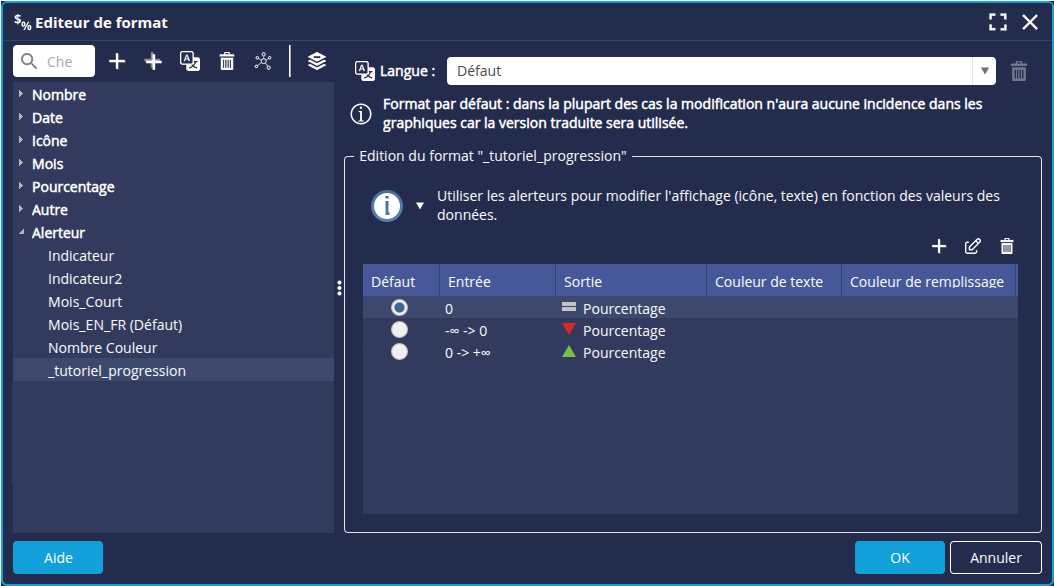The width and height of the screenshot is (1054, 586).
Task: Expand the Nombre category
Action: tap(21, 94)
